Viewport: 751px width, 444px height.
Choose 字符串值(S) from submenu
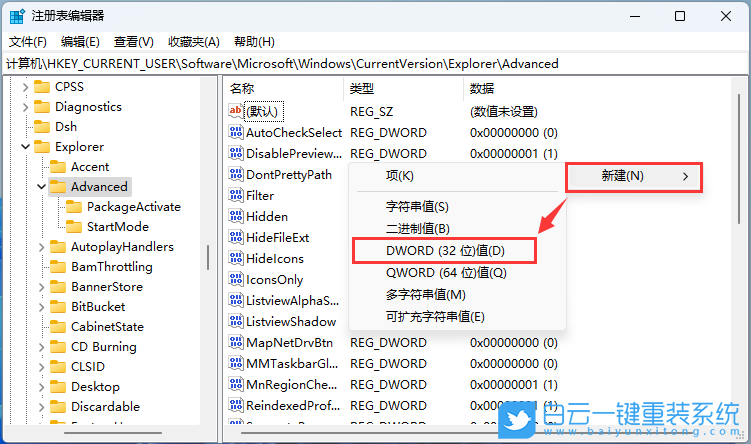[x=457, y=206]
